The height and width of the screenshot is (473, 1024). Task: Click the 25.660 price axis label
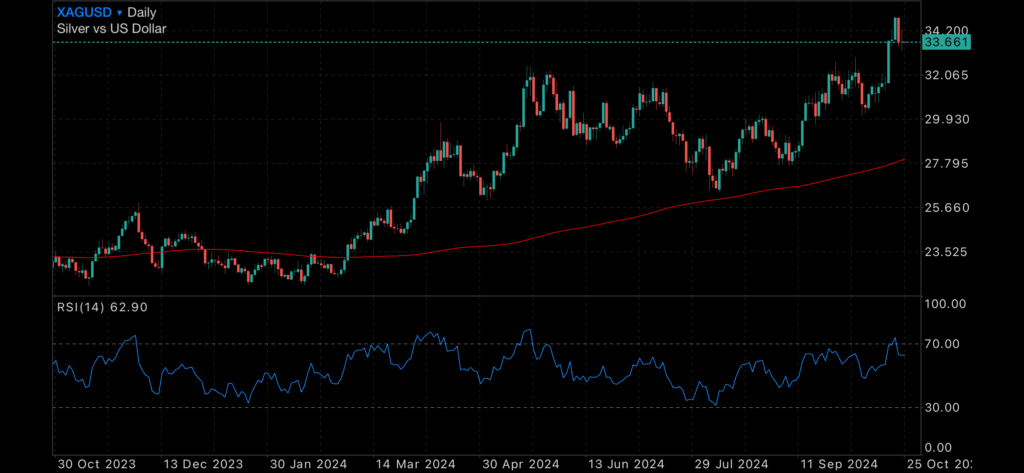pos(946,207)
